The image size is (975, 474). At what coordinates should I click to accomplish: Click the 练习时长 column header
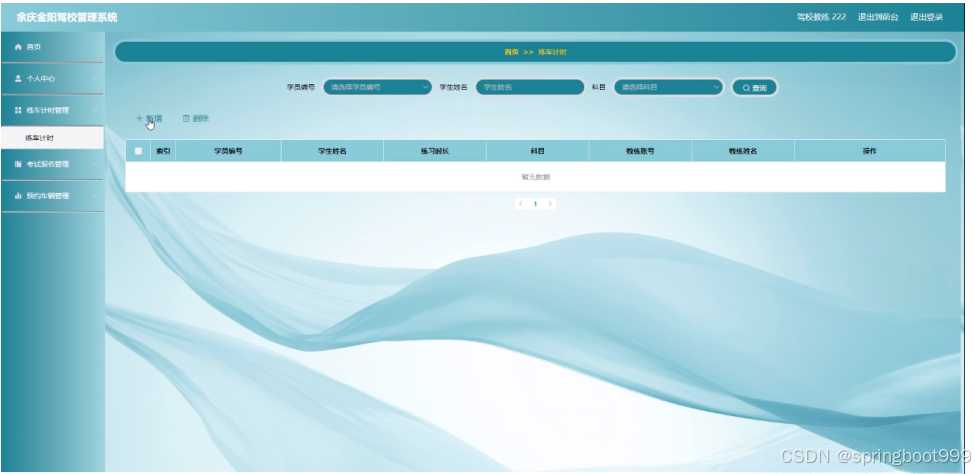click(435, 151)
